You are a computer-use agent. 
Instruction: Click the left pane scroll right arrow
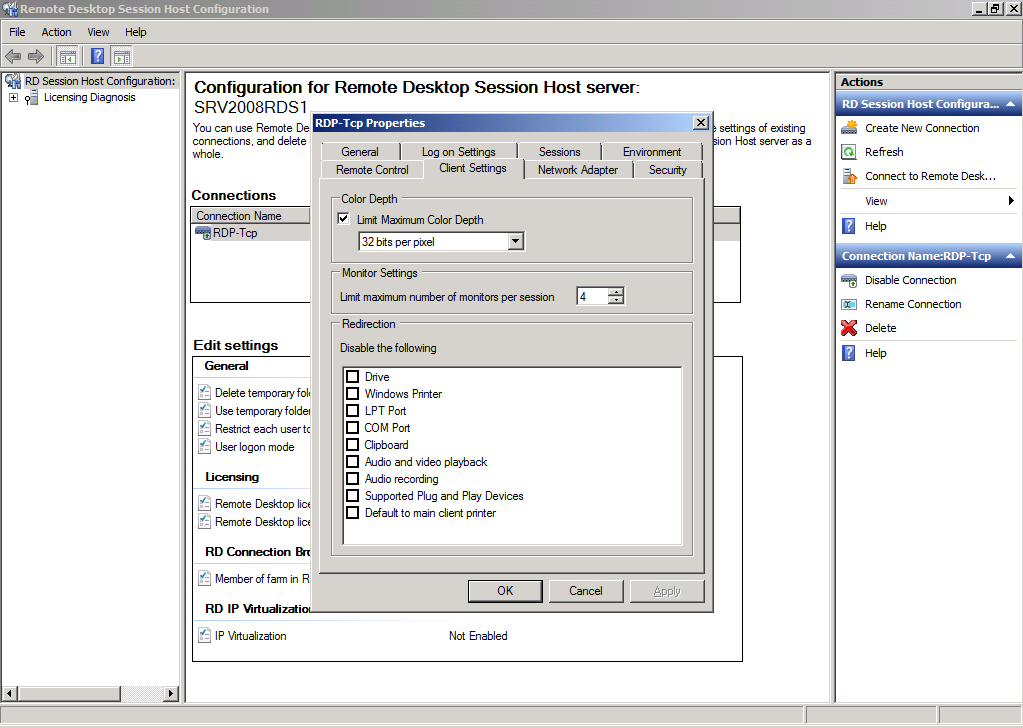tap(171, 693)
